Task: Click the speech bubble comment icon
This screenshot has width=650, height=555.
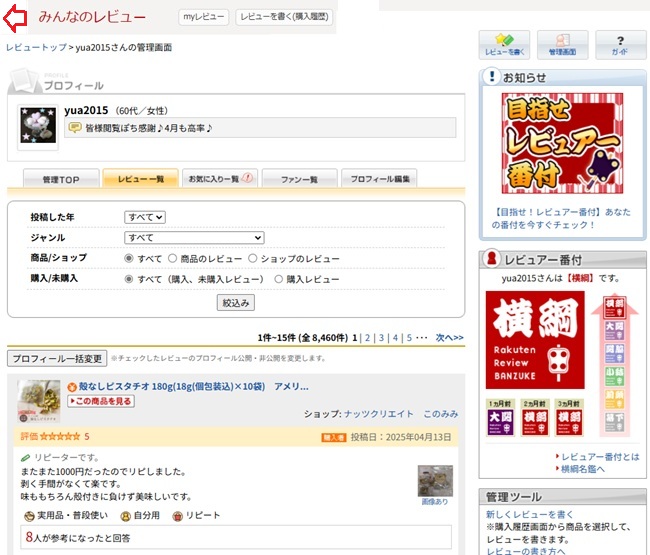Action: pyautogui.click(x=75, y=128)
